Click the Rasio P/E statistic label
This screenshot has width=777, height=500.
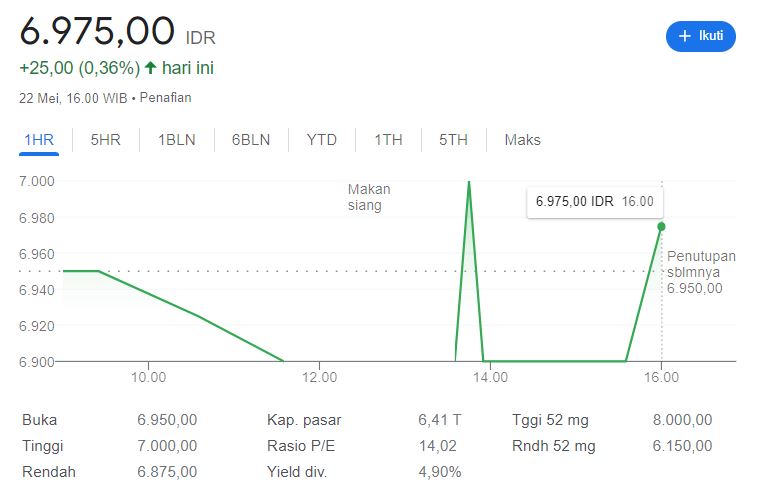click(x=301, y=445)
